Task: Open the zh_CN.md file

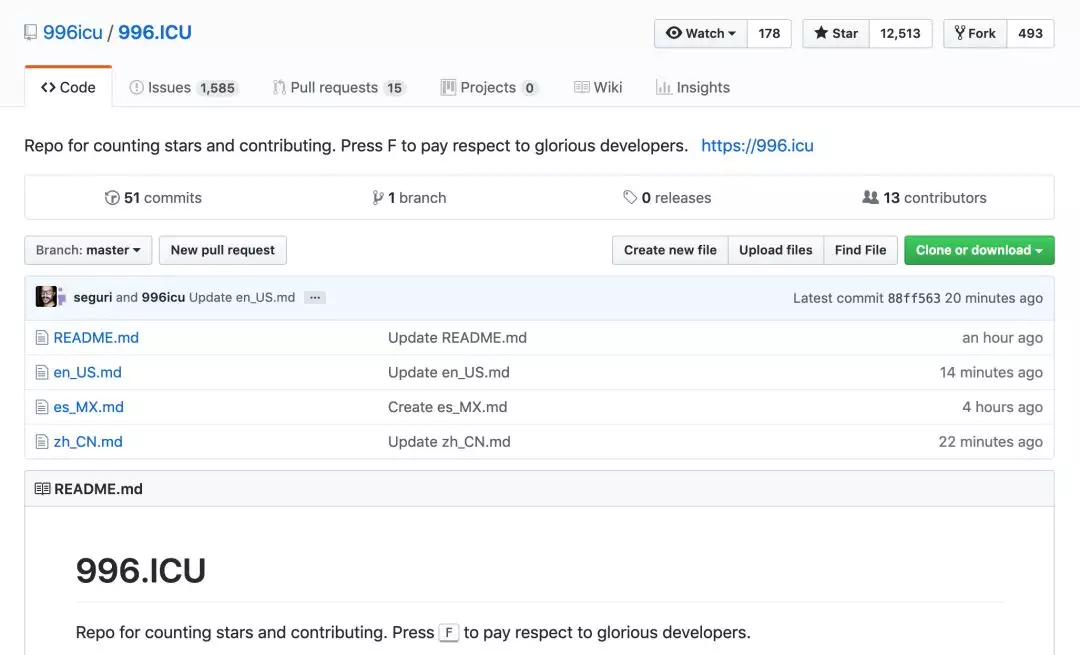Action: pos(88,441)
